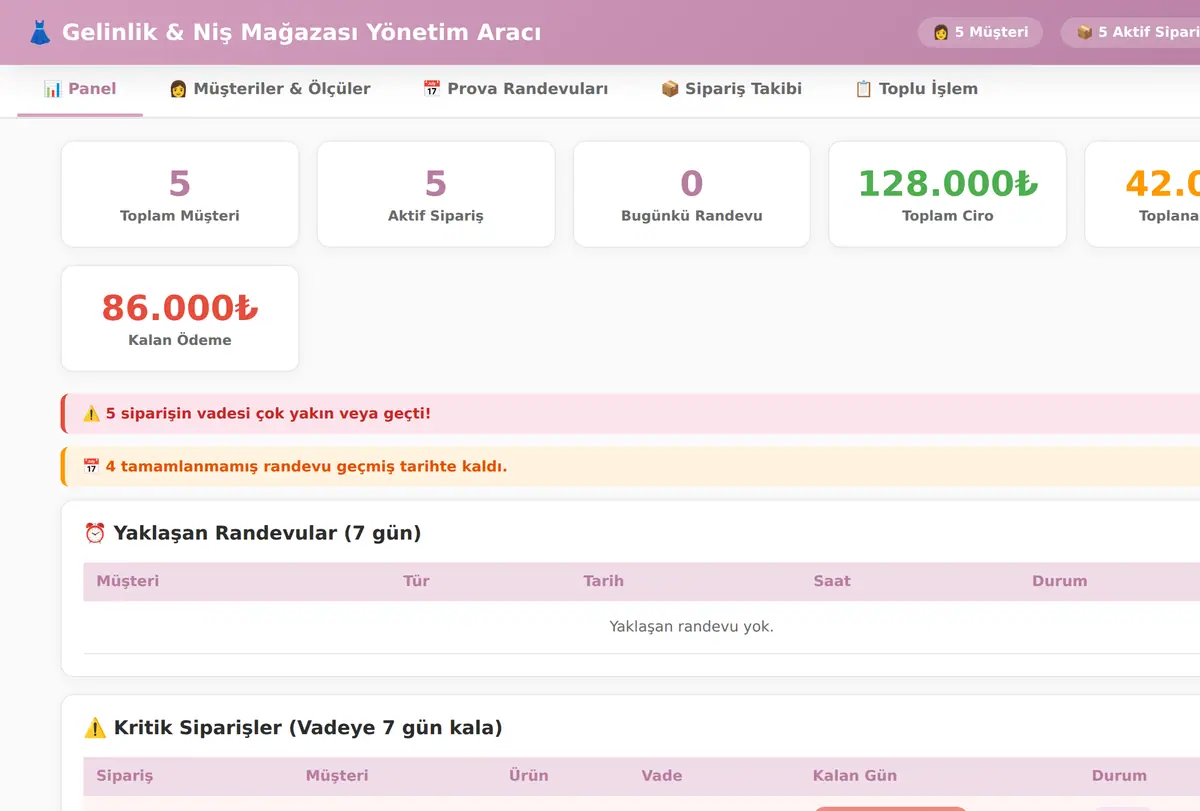Click the Müşteri column header in appointments table
This screenshot has width=1200, height=811.
pos(128,581)
